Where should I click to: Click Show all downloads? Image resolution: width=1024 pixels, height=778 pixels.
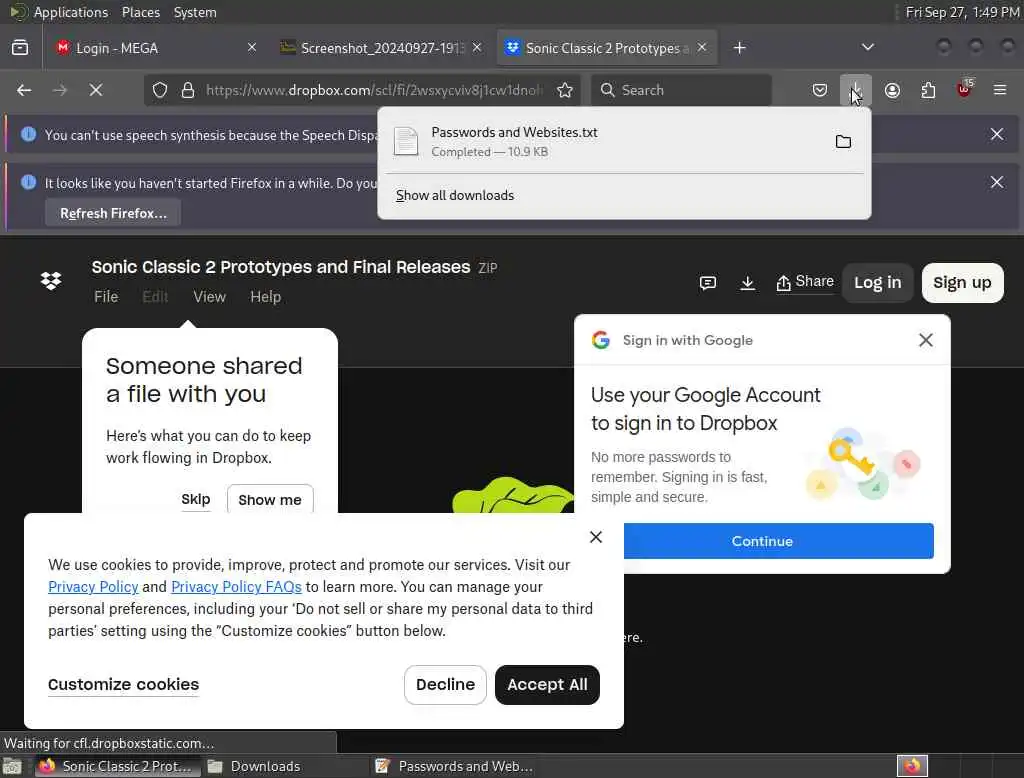(x=455, y=195)
